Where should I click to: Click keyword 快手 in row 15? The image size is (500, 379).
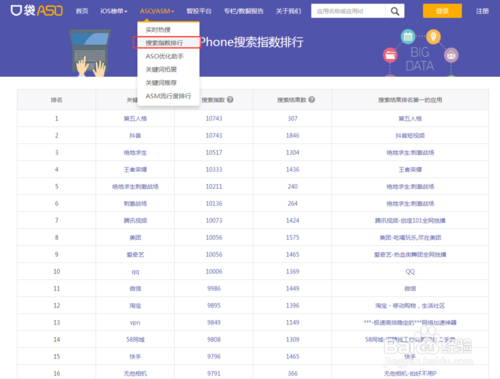pos(135,356)
